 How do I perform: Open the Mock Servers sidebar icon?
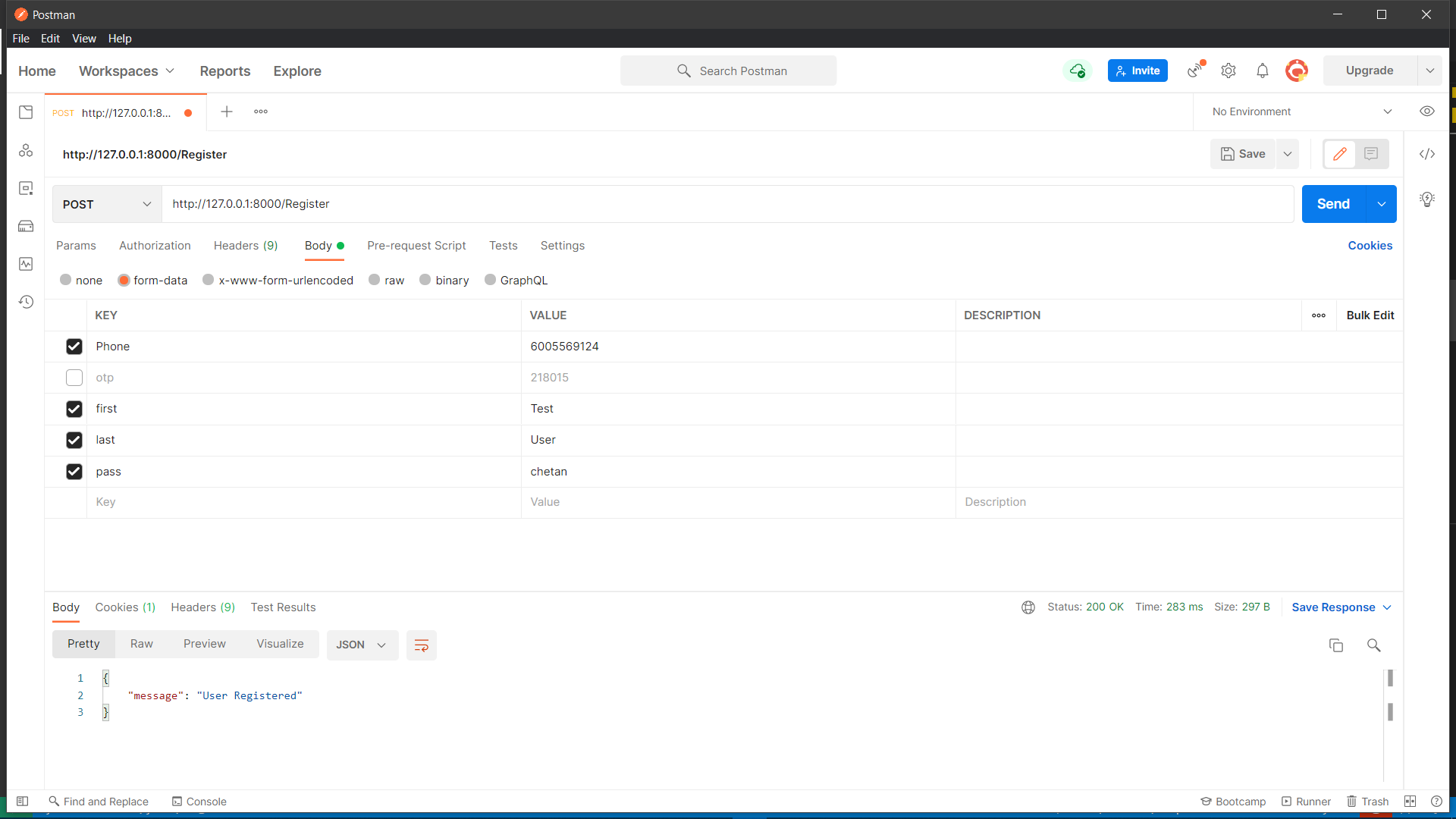click(x=26, y=226)
